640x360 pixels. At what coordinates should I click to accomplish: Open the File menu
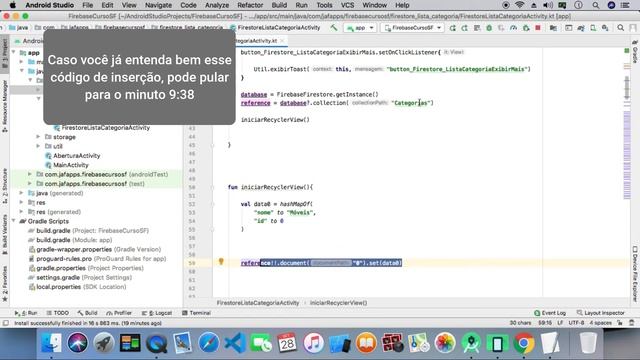click(87, 5)
